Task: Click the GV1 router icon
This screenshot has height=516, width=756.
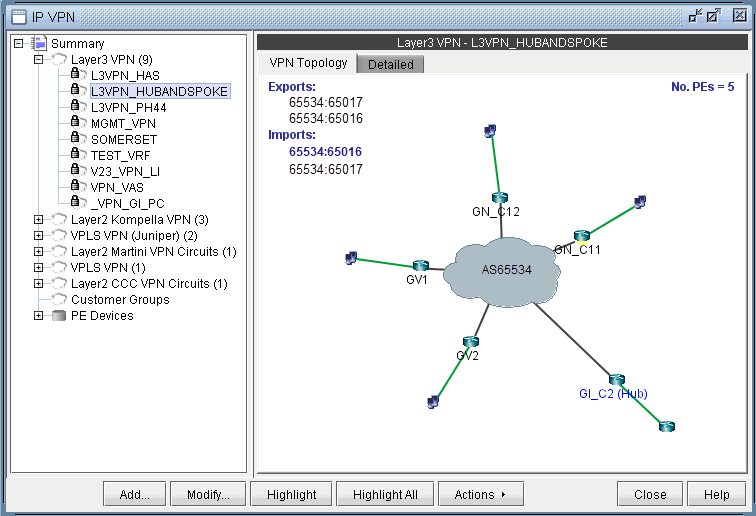Action: [x=420, y=266]
